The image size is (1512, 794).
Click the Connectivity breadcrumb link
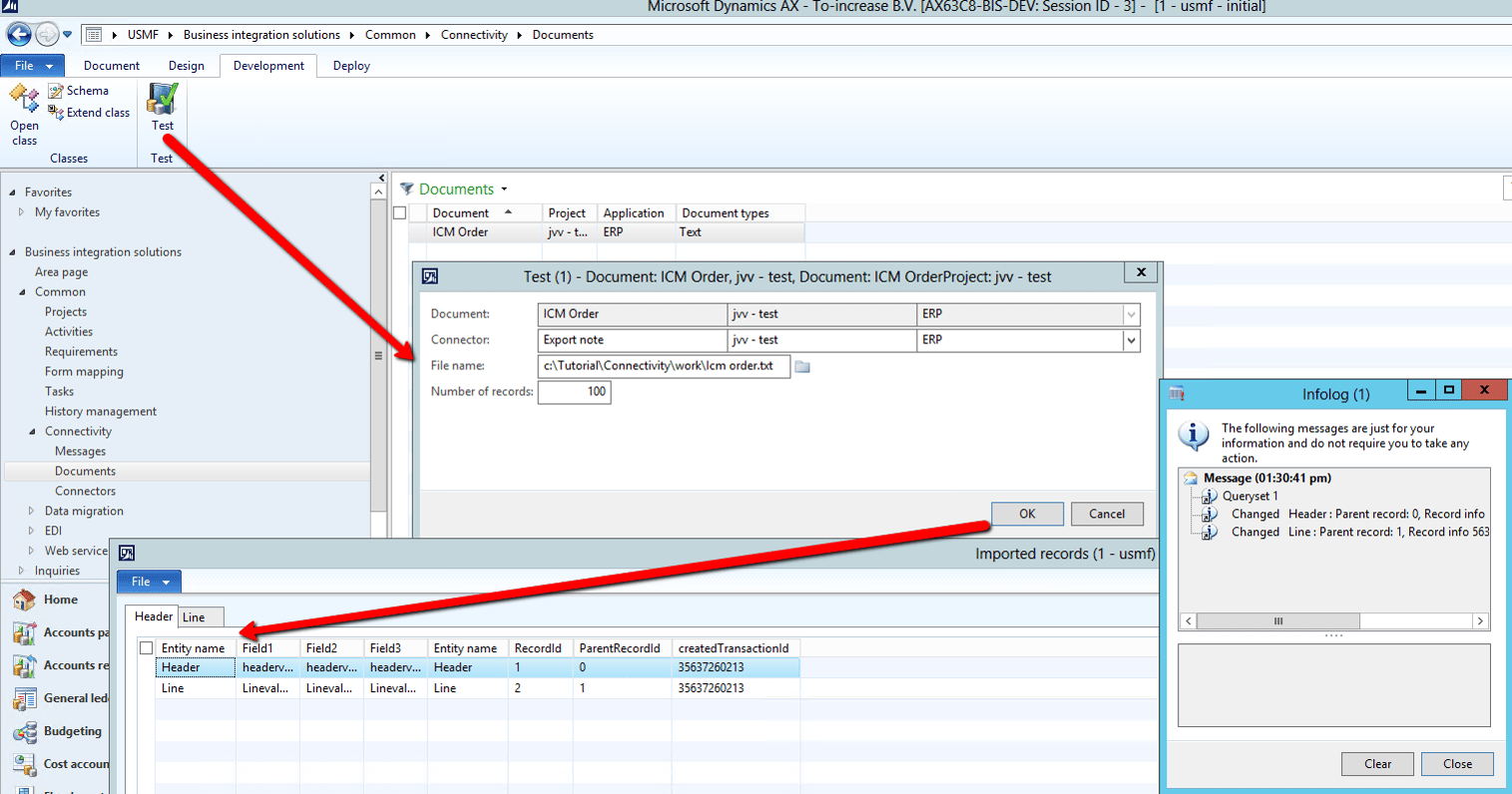[474, 35]
